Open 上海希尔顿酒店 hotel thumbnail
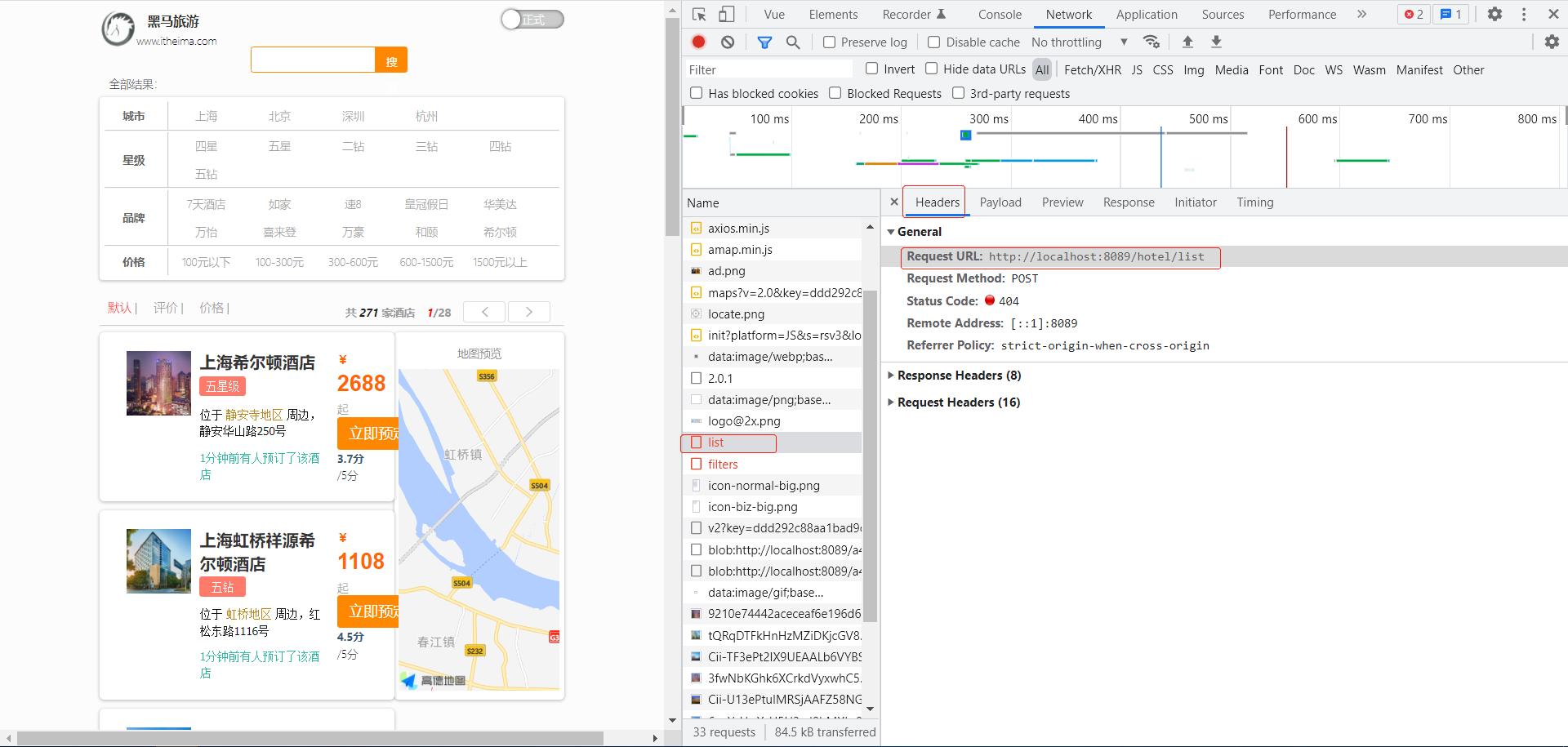1568x747 pixels. 158,384
